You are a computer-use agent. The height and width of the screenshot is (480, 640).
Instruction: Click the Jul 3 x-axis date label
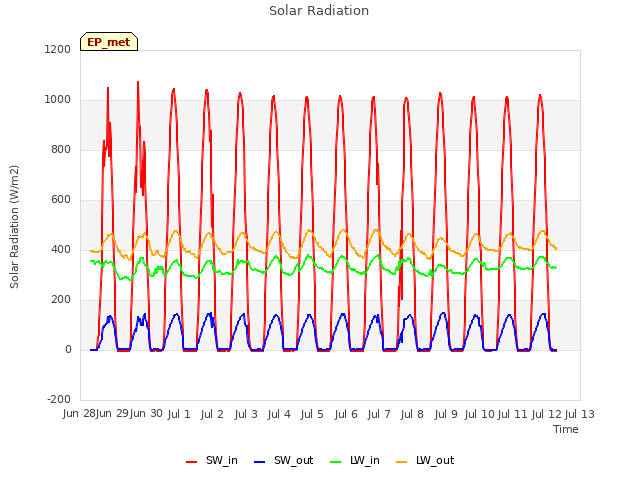[x=246, y=414]
